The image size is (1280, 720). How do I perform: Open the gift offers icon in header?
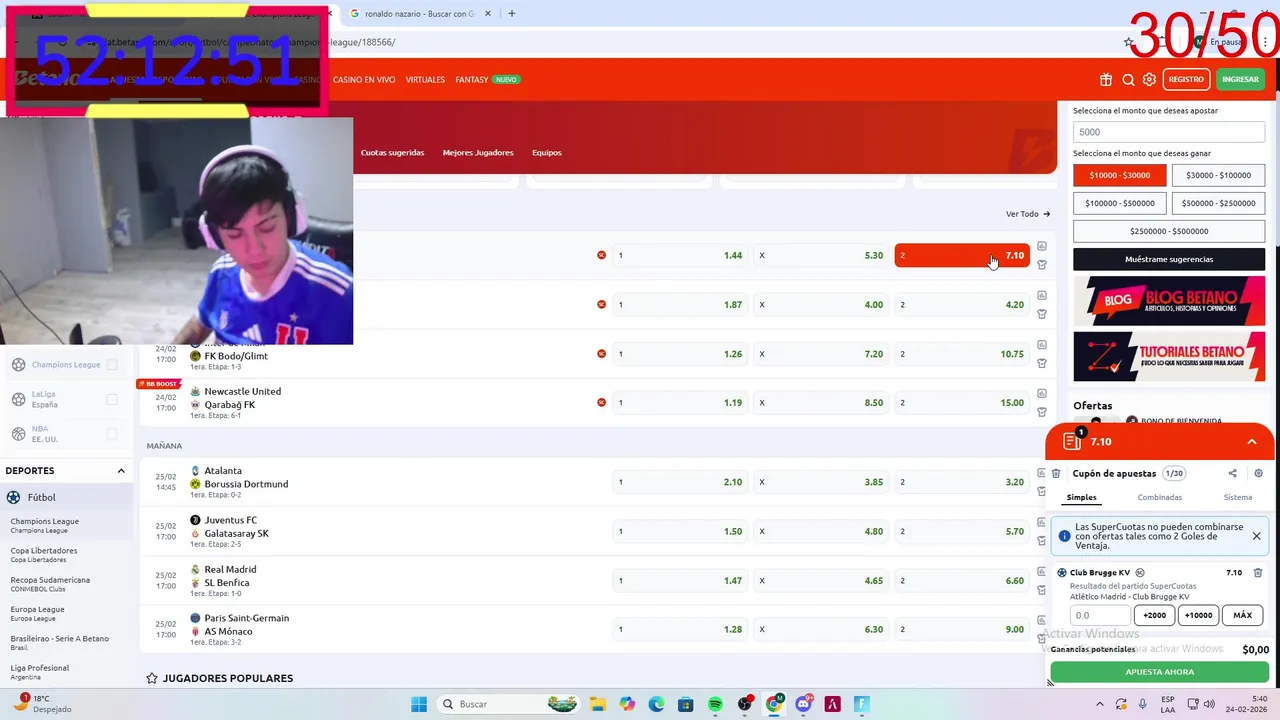tap(1105, 80)
